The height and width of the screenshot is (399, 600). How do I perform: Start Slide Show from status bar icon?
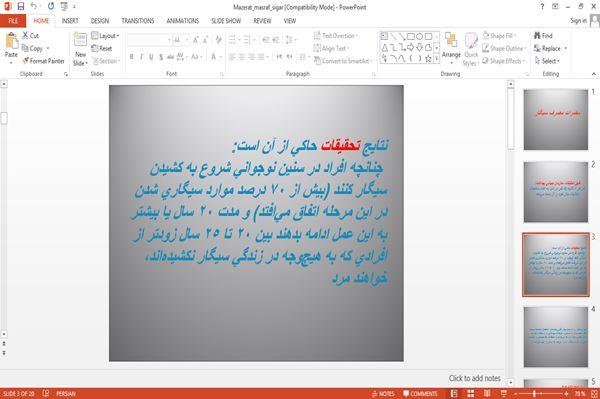point(504,394)
